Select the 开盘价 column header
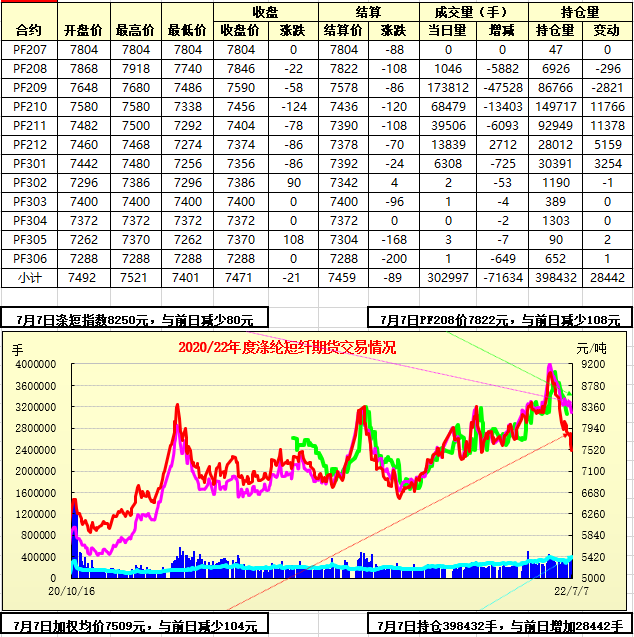Screen dimensions: 634x637 pos(82,30)
